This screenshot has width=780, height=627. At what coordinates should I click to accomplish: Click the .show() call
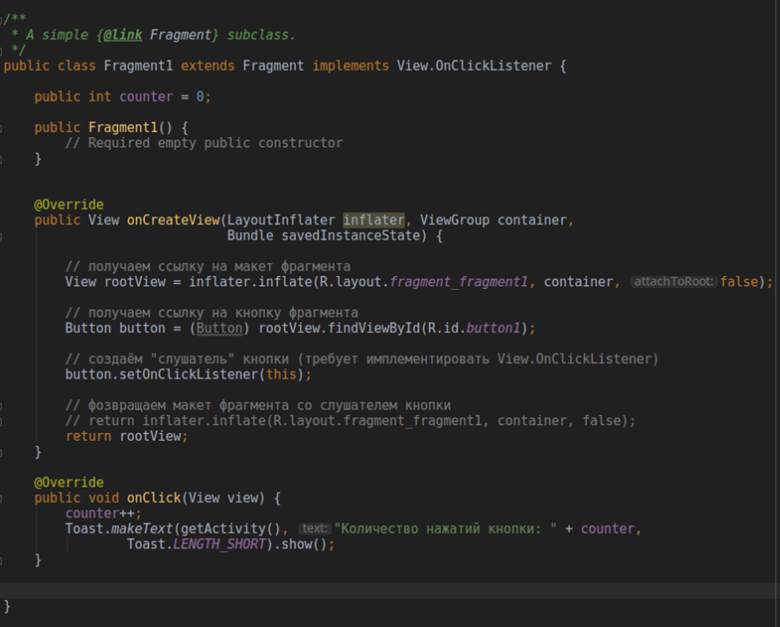[300, 544]
